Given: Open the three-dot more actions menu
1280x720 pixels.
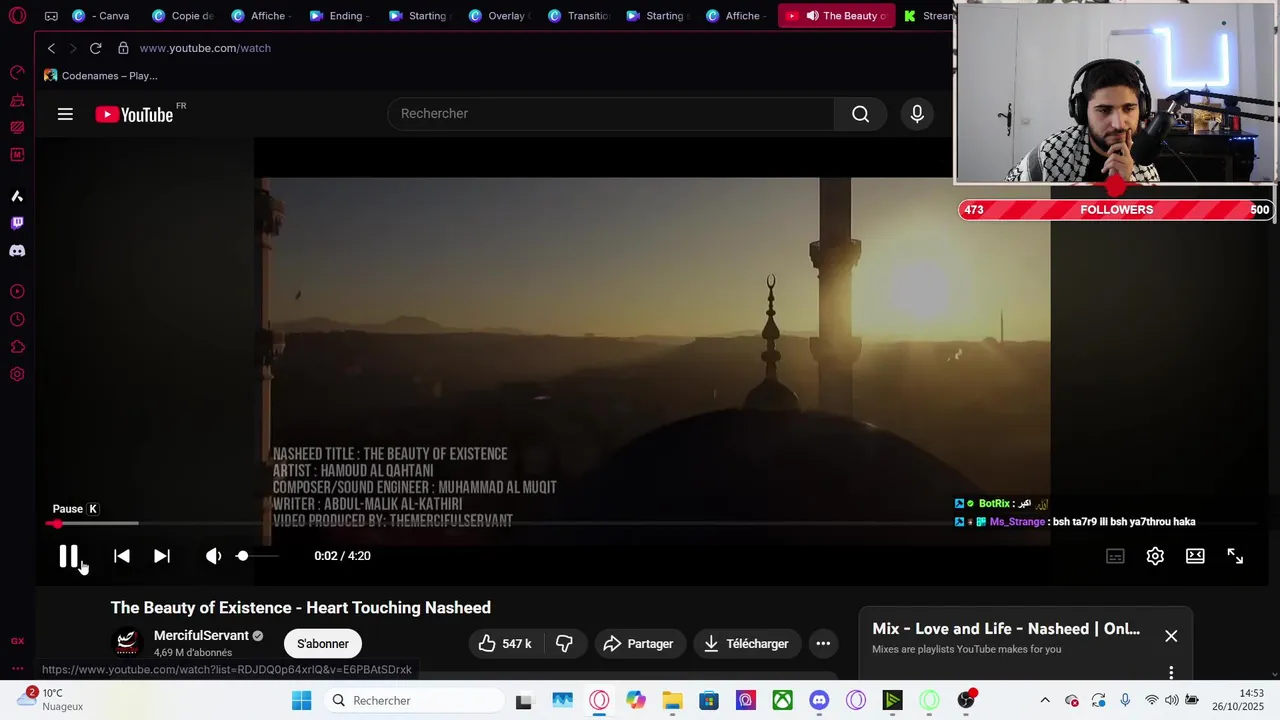Looking at the screenshot, I should pyautogui.click(x=823, y=644).
